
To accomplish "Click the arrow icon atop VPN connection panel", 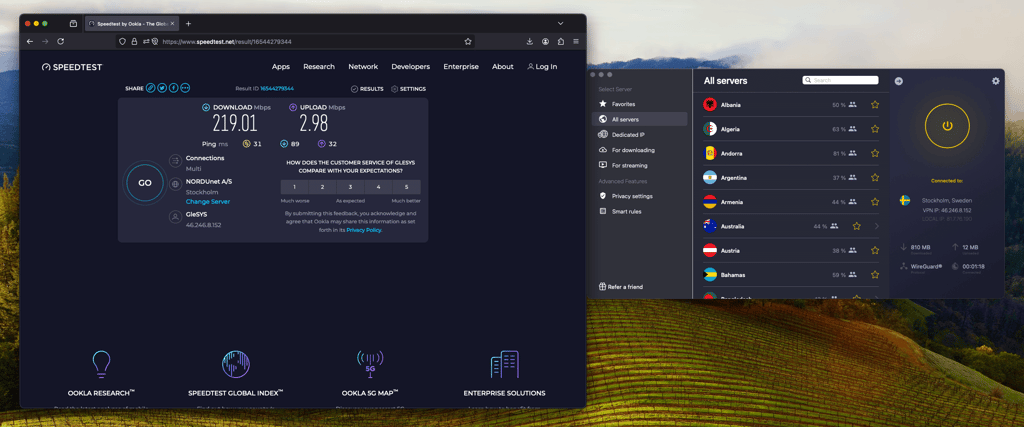I will 899,81.
